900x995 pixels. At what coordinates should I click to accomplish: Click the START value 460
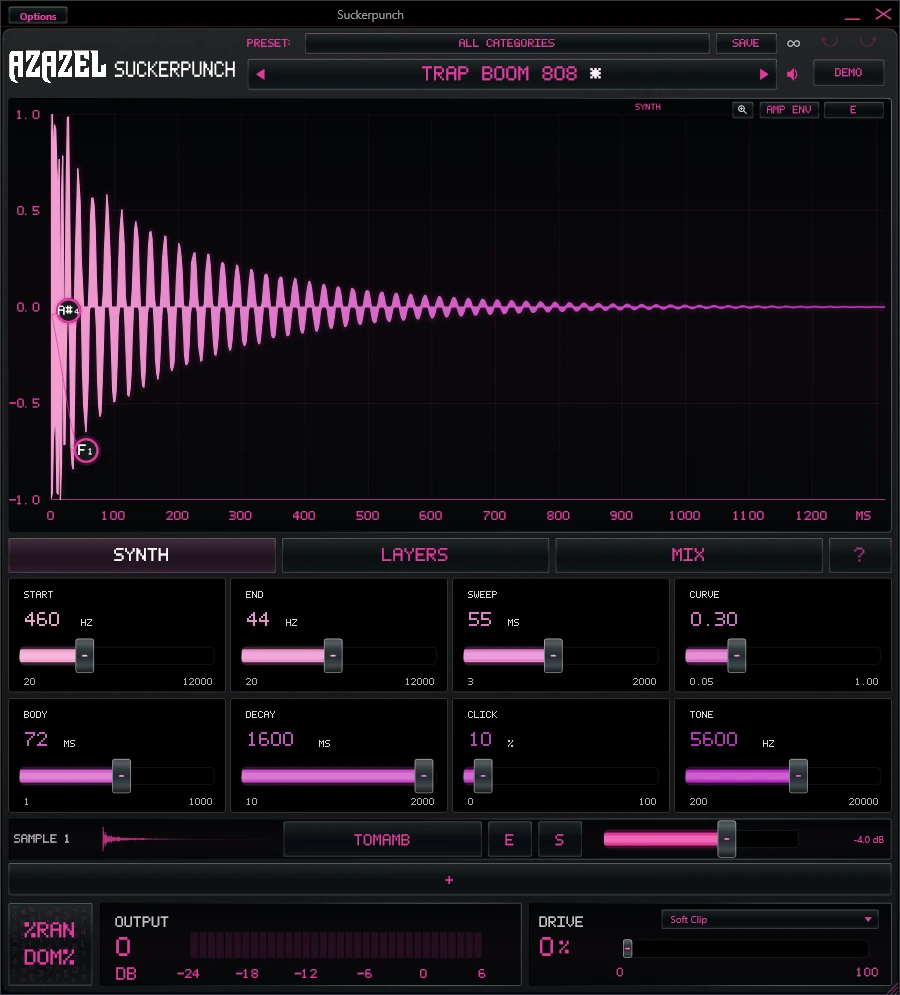[42, 619]
